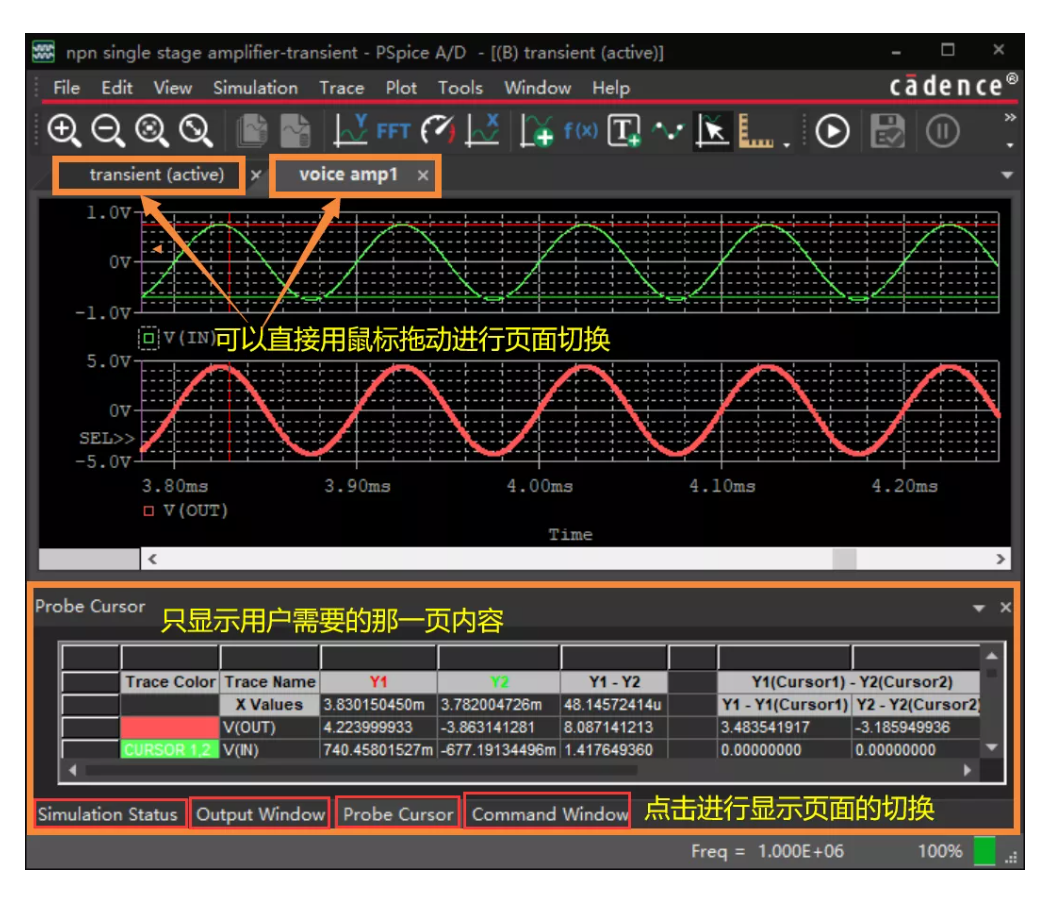Click the second greyed waveform file icon
1045x900 pixels.
point(295,130)
